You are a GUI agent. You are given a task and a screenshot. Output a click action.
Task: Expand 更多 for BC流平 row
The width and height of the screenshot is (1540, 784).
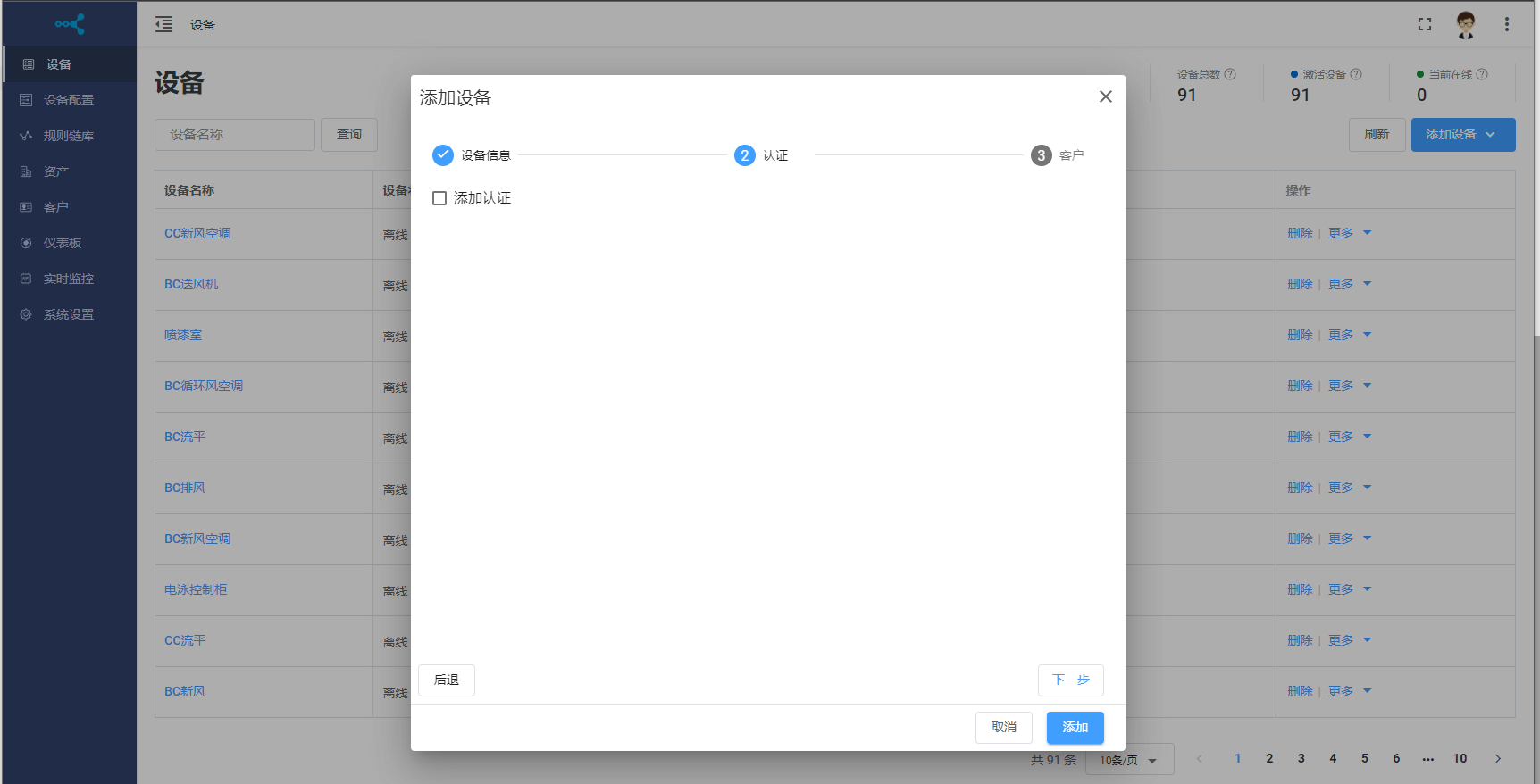tap(1349, 437)
